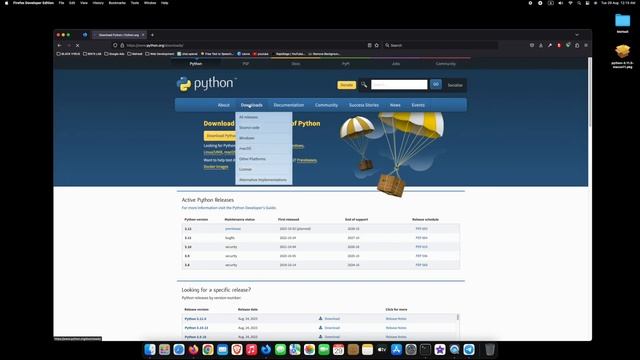The image size is (640, 360).
Task: Open Music app from the Dock
Action: (x=251, y=350)
